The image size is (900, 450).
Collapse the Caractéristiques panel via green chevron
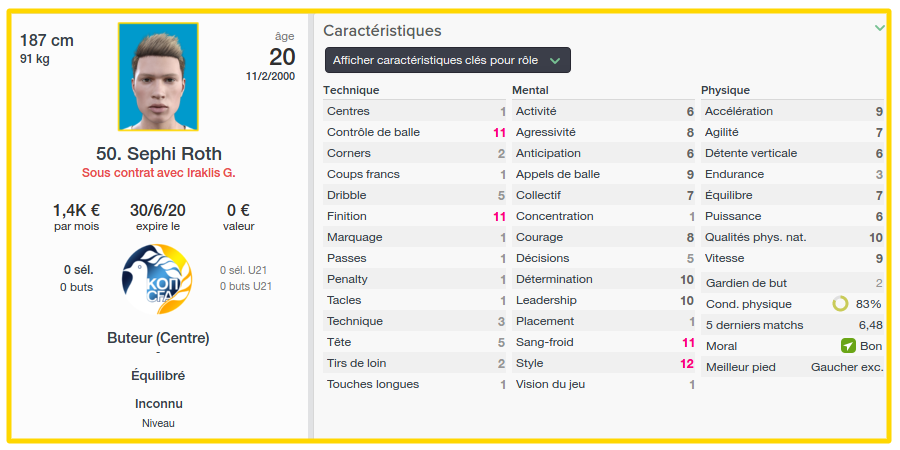click(x=879, y=28)
